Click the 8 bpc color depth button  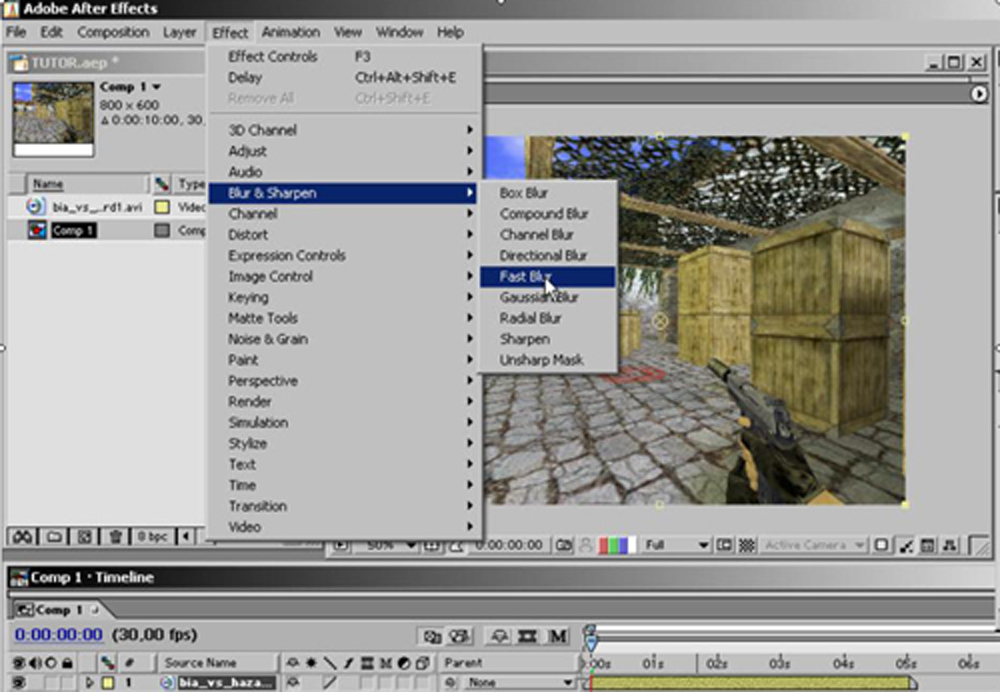click(x=153, y=536)
